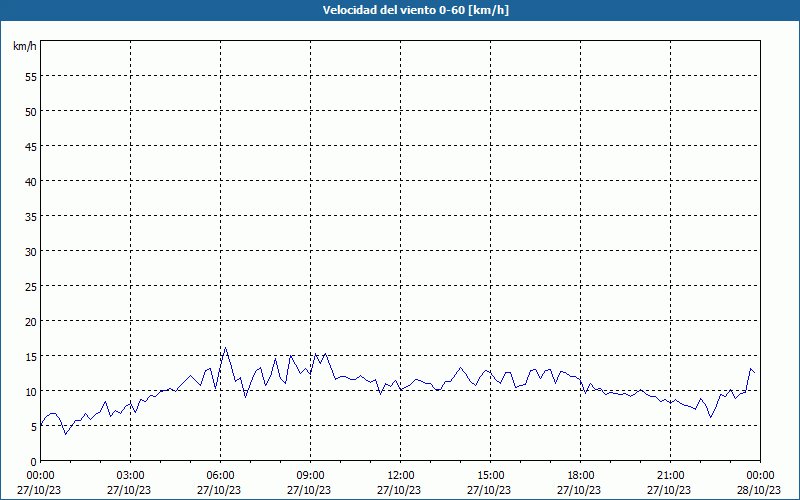The height and width of the screenshot is (500, 800).
Task: Click the 27/10/23 date under 12:00
Action: coord(399,490)
